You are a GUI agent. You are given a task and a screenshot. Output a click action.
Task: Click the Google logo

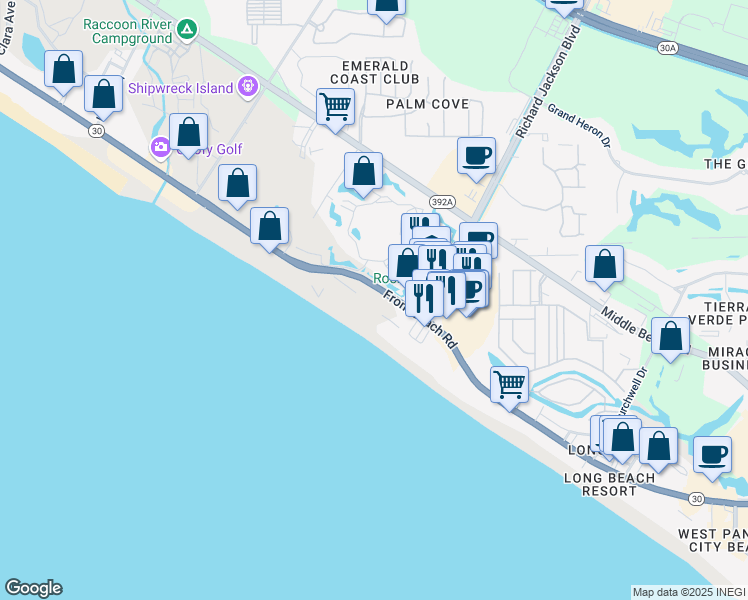click(x=33, y=588)
